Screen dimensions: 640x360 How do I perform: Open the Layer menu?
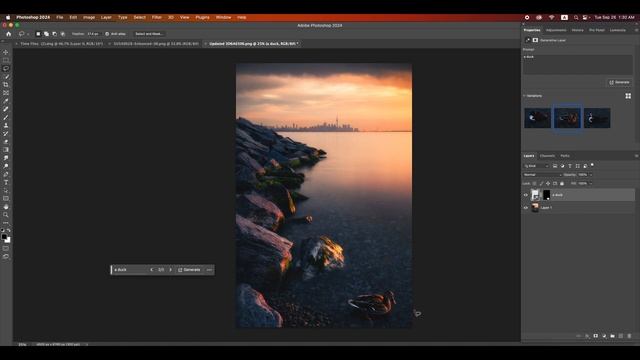coord(106,18)
